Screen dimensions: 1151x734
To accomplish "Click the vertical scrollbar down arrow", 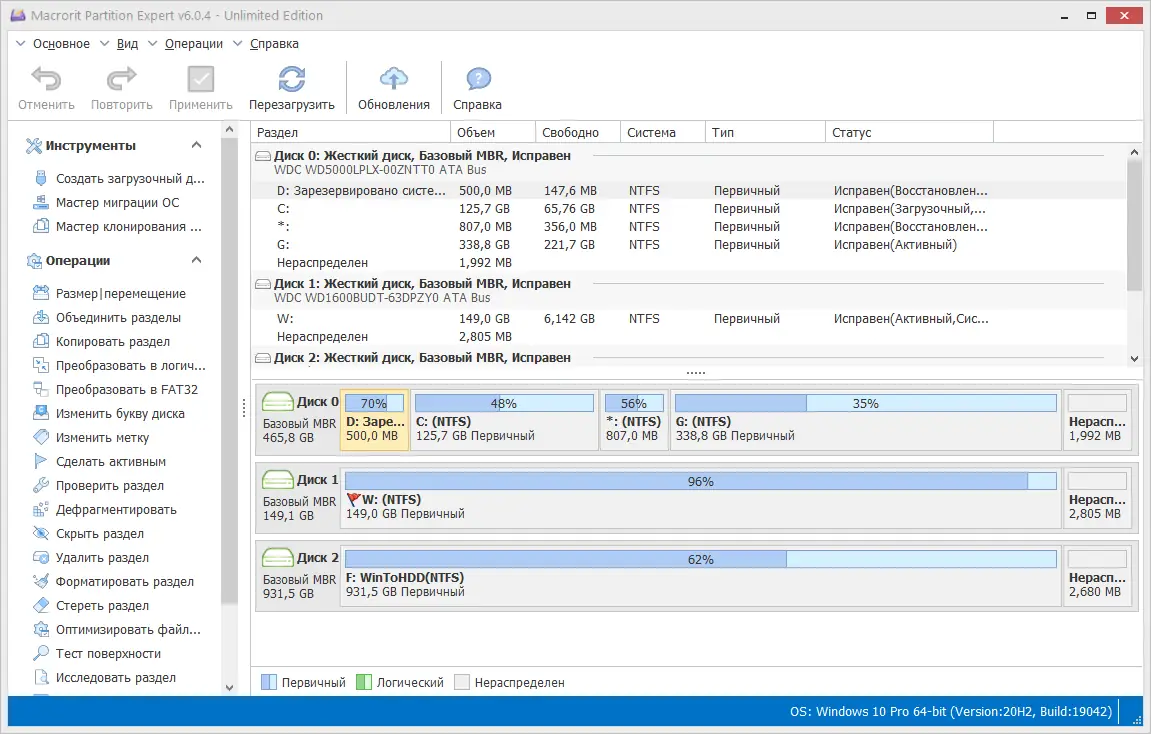I will click(x=1133, y=358).
